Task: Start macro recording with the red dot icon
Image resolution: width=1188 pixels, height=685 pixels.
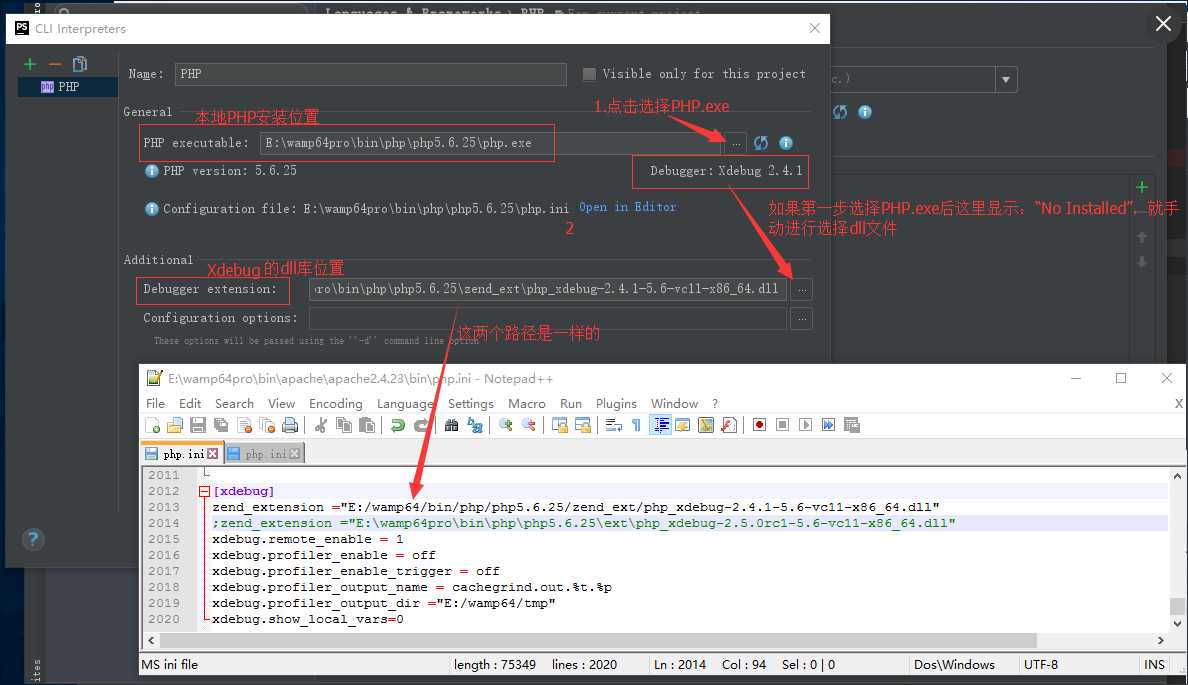Action: click(759, 425)
